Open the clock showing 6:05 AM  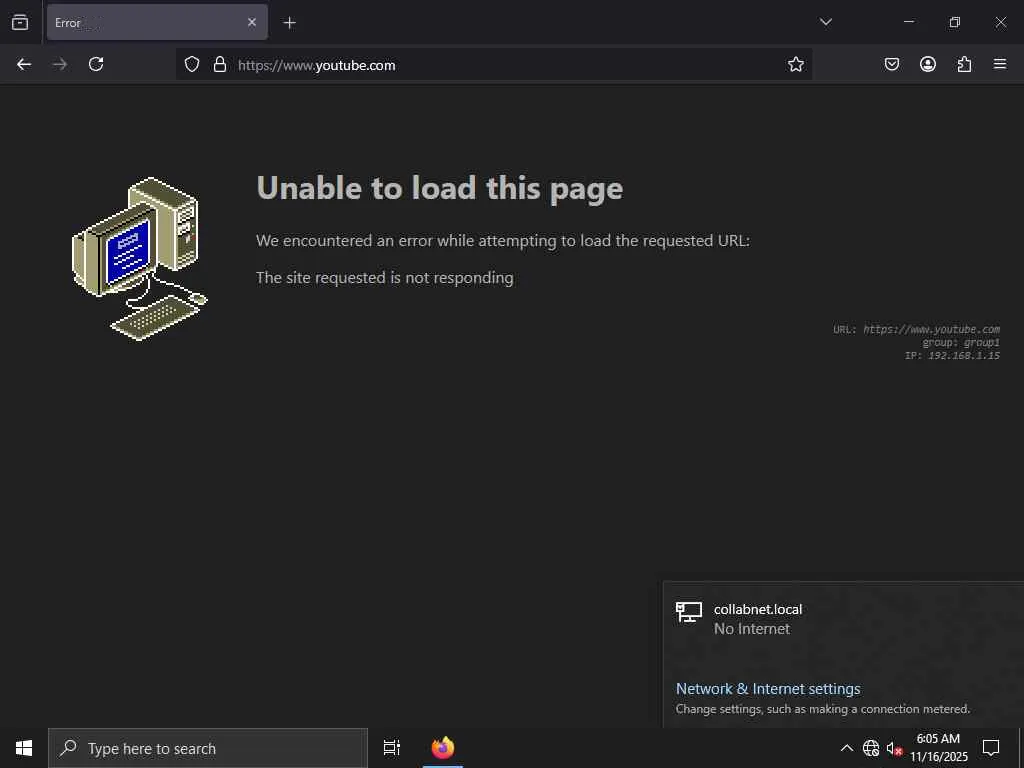(x=938, y=748)
